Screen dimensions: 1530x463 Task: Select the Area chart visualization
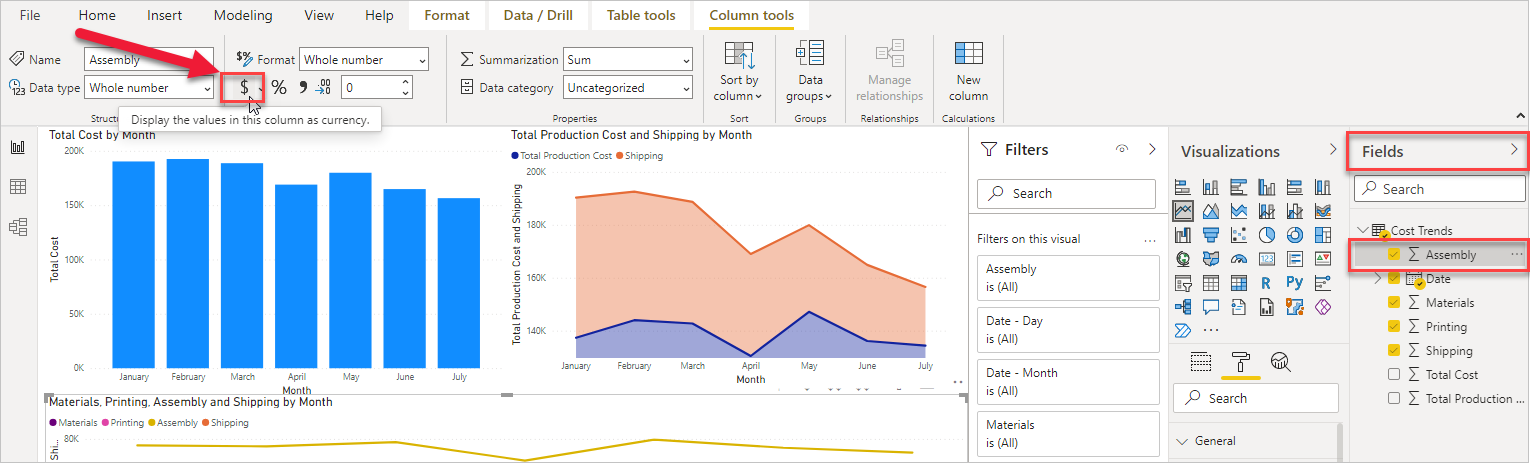point(1211,211)
